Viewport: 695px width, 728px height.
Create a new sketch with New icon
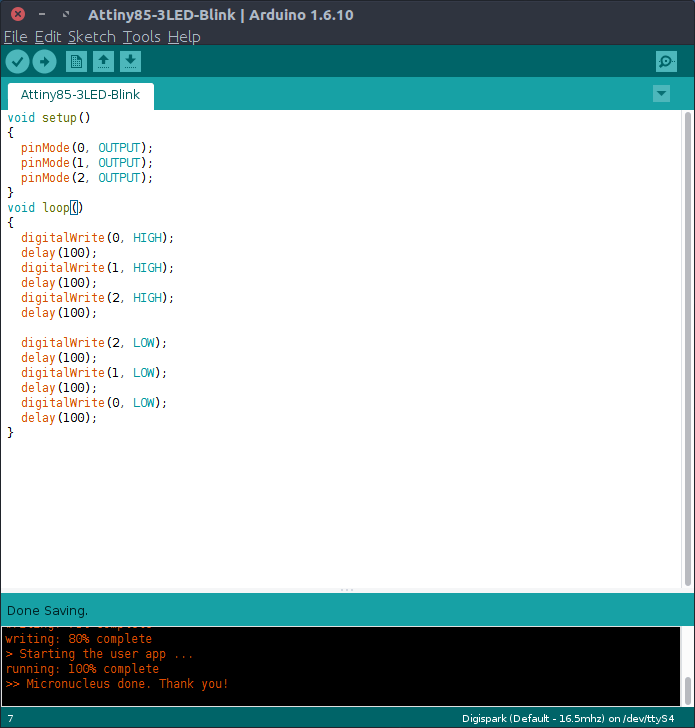point(76,62)
